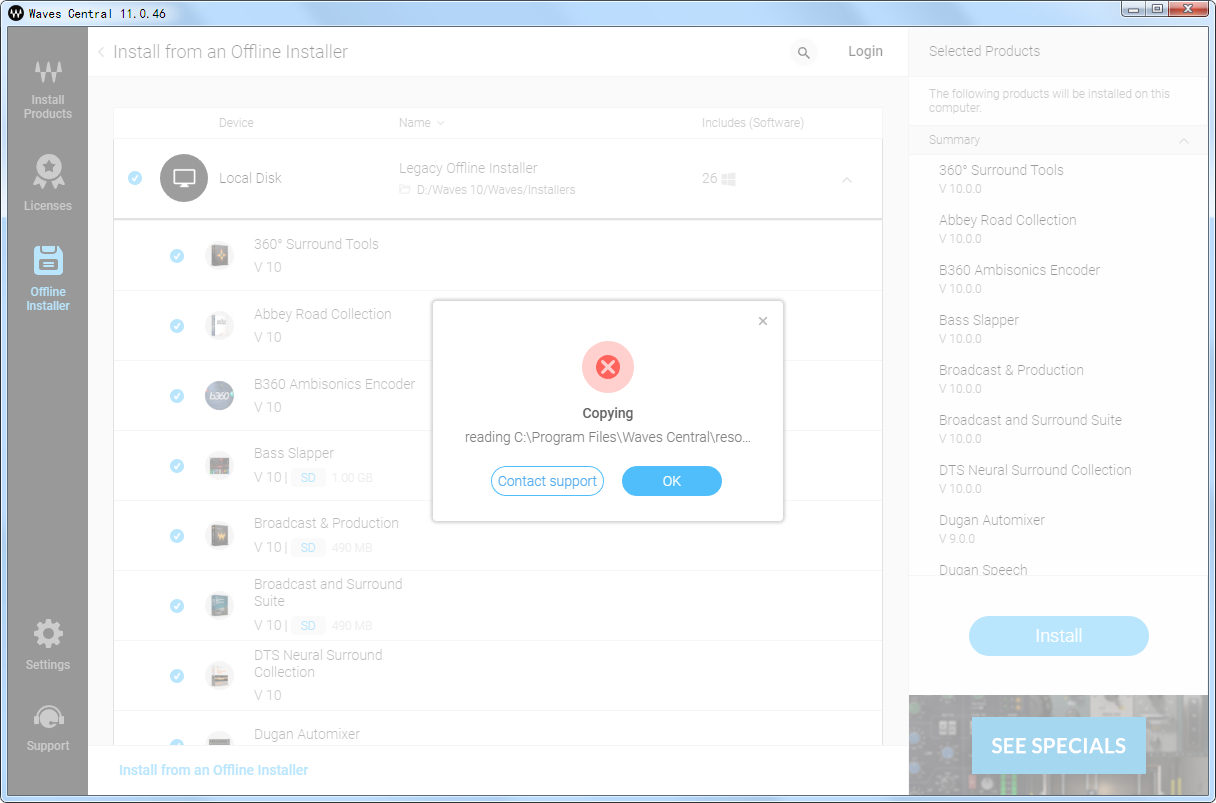Click Broadcast and Surround Suite icon
The image size is (1216, 803).
pos(219,606)
